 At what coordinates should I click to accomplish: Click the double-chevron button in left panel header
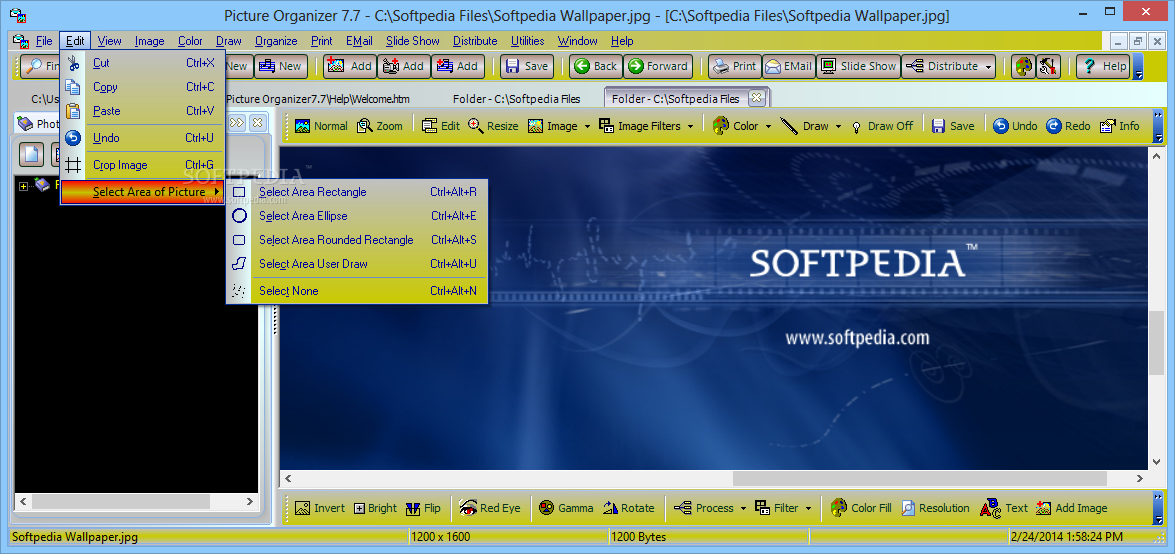click(x=237, y=122)
